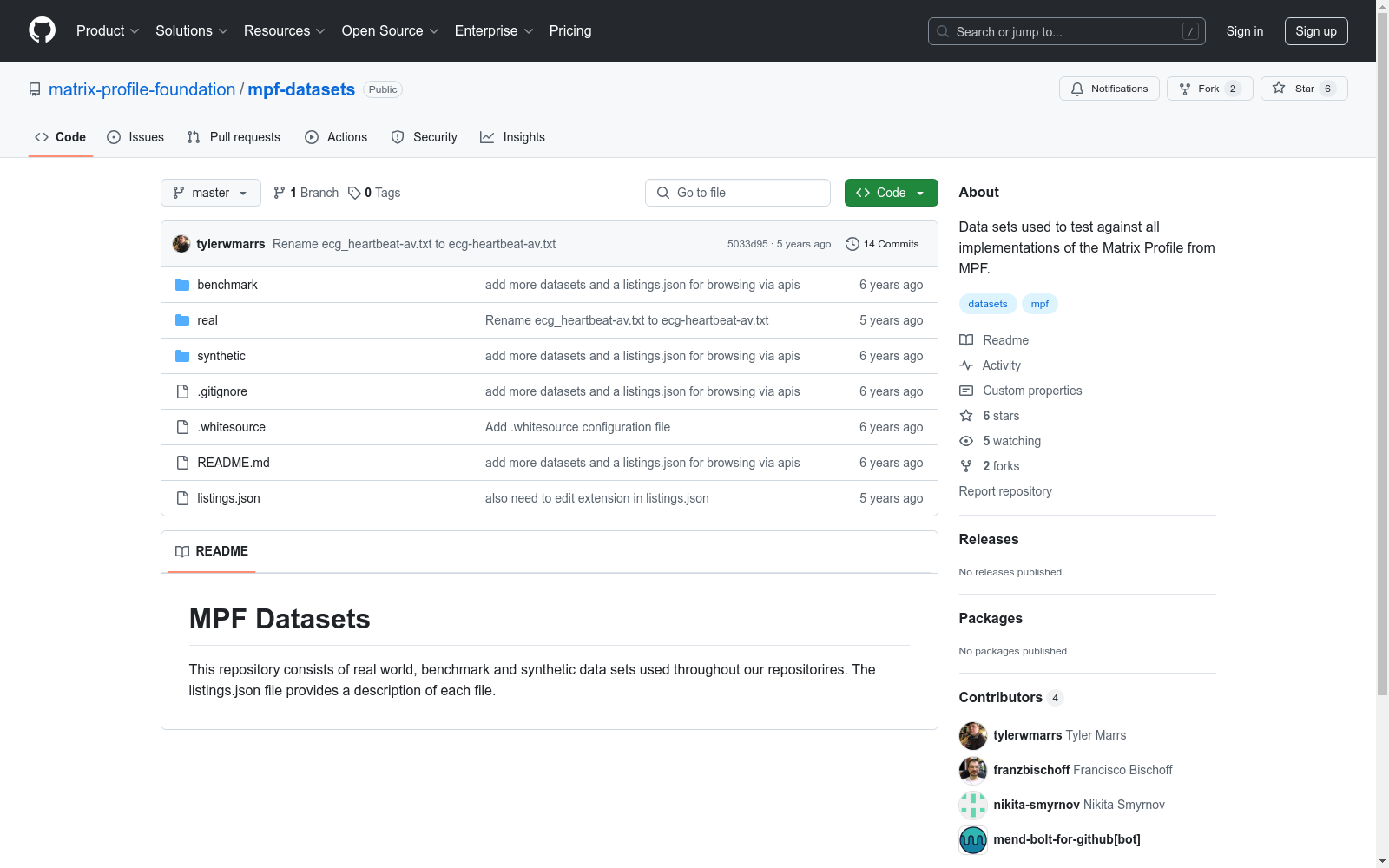
Task: Expand the Open Source menu
Action: pyautogui.click(x=391, y=31)
